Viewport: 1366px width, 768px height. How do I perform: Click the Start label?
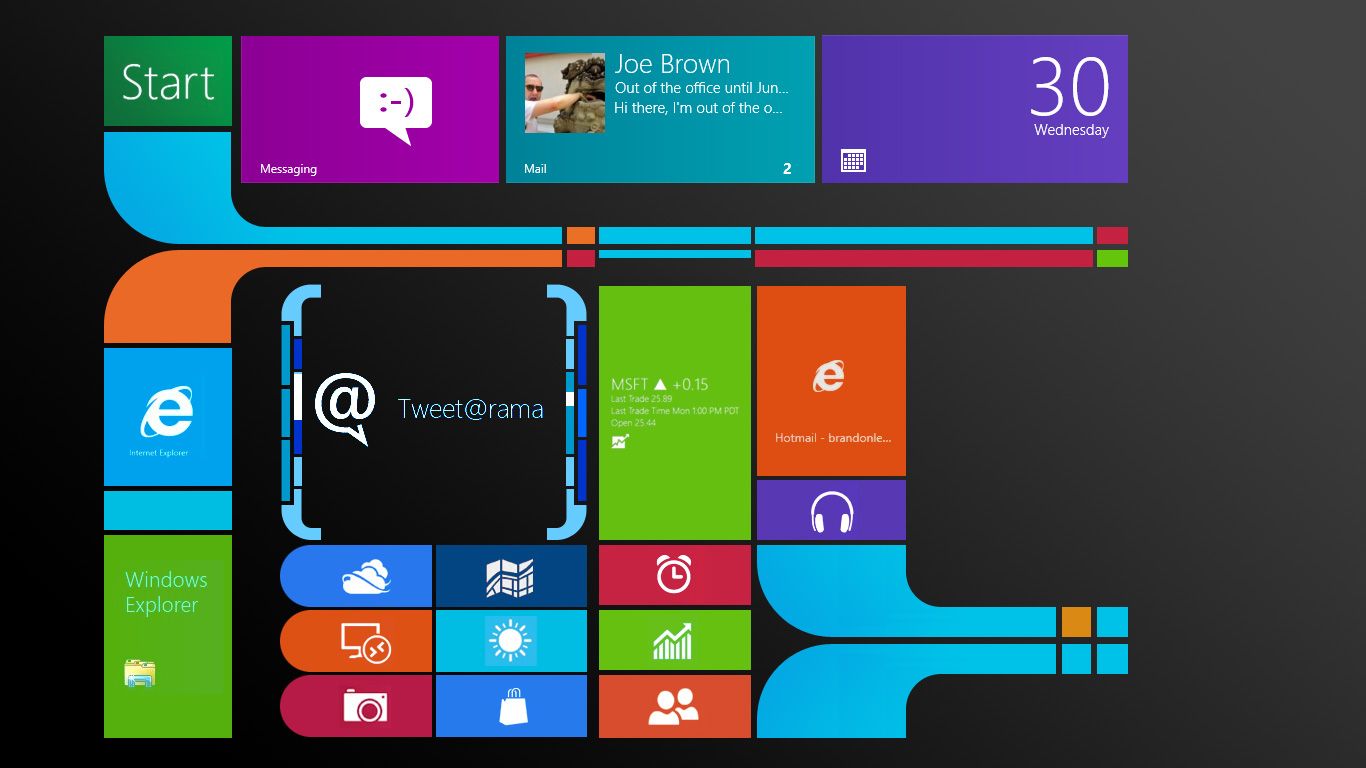[x=167, y=83]
